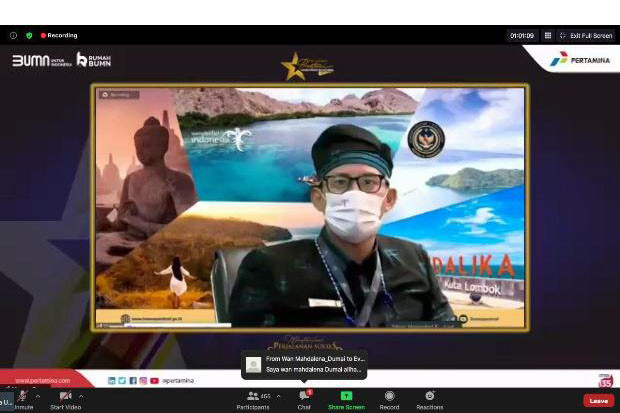Open video options caret beside Start Video

click(x=81, y=396)
